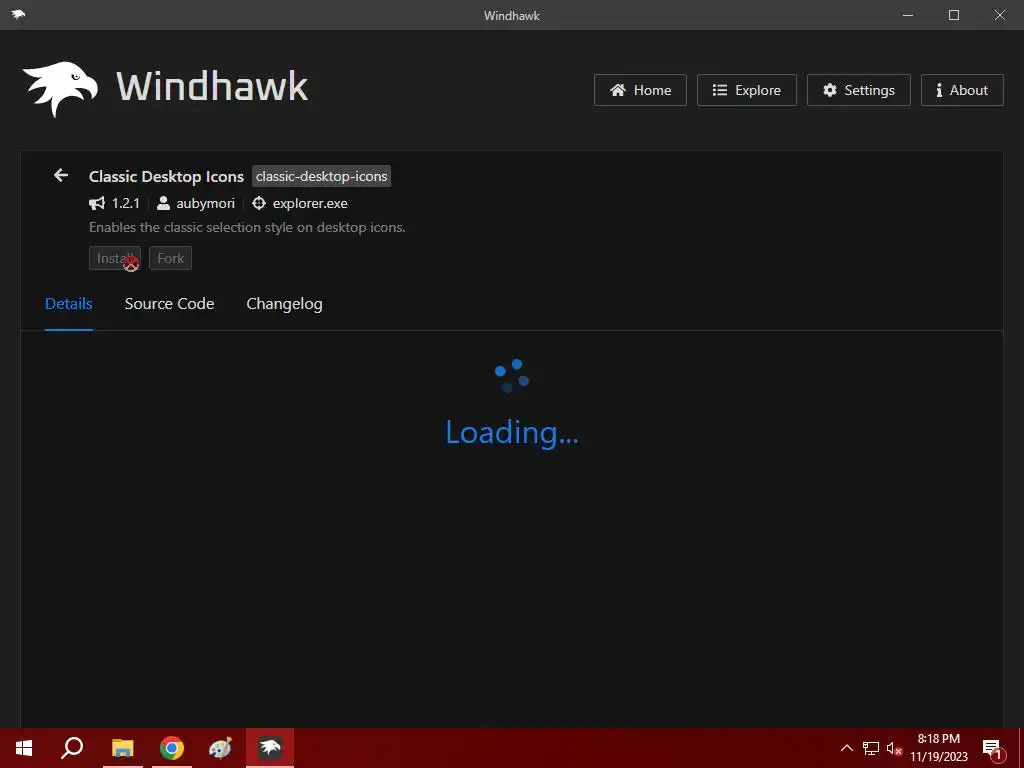Click the Windhawk eagle logo
This screenshot has height=768, width=1024.
point(60,89)
